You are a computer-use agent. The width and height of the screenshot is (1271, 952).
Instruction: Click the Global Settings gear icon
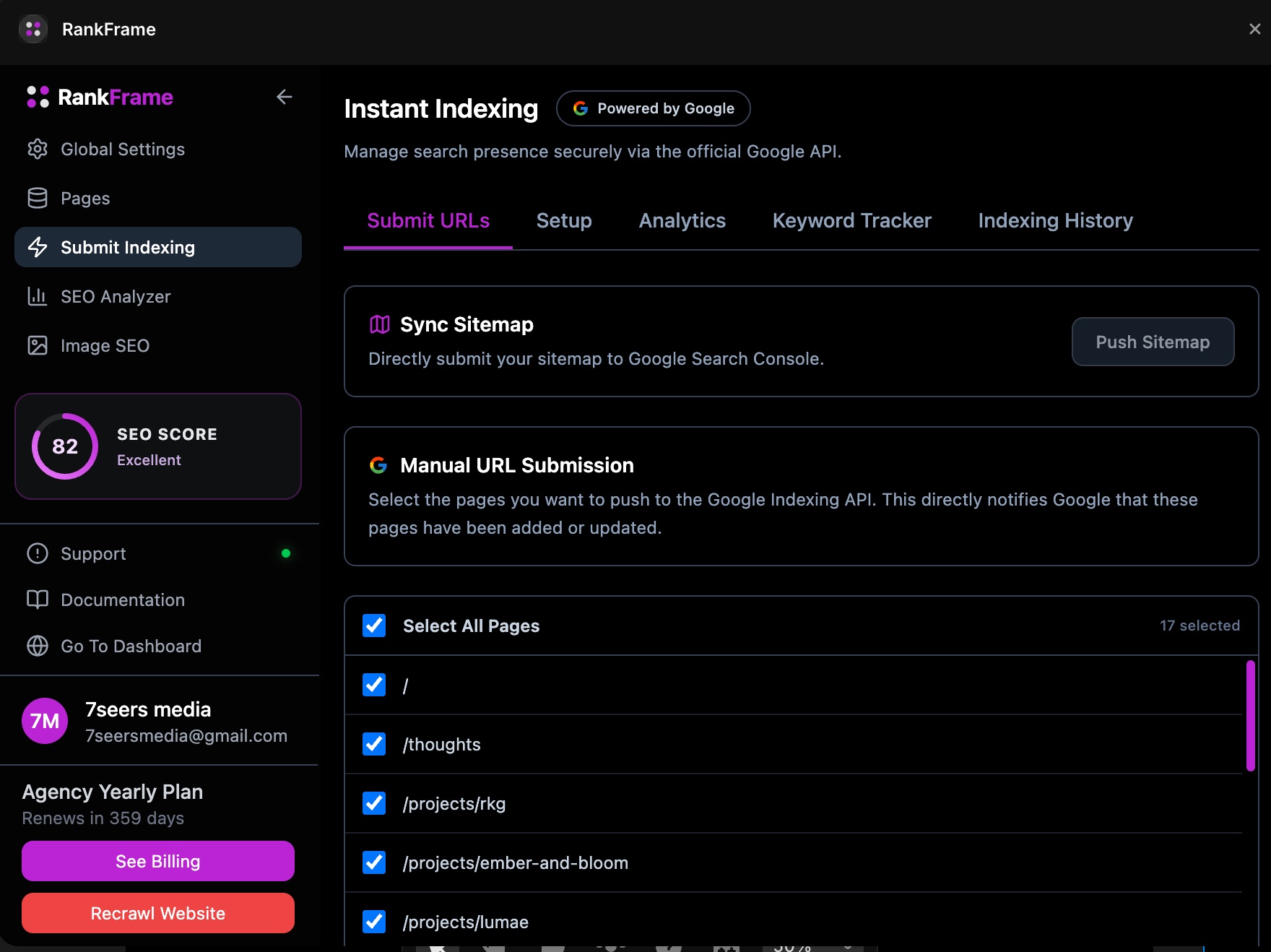[x=38, y=149]
